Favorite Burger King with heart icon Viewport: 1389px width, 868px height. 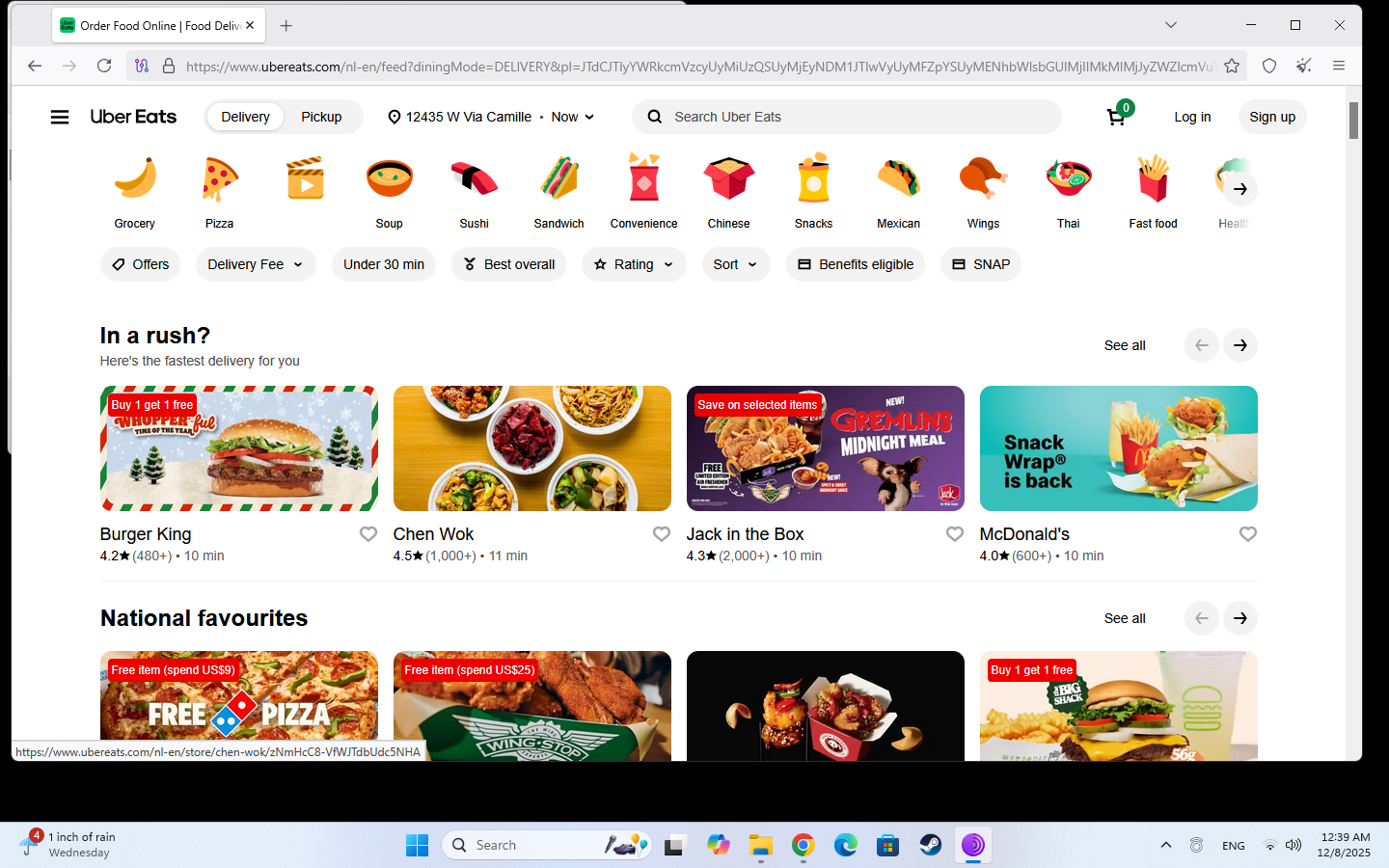coord(368,534)
